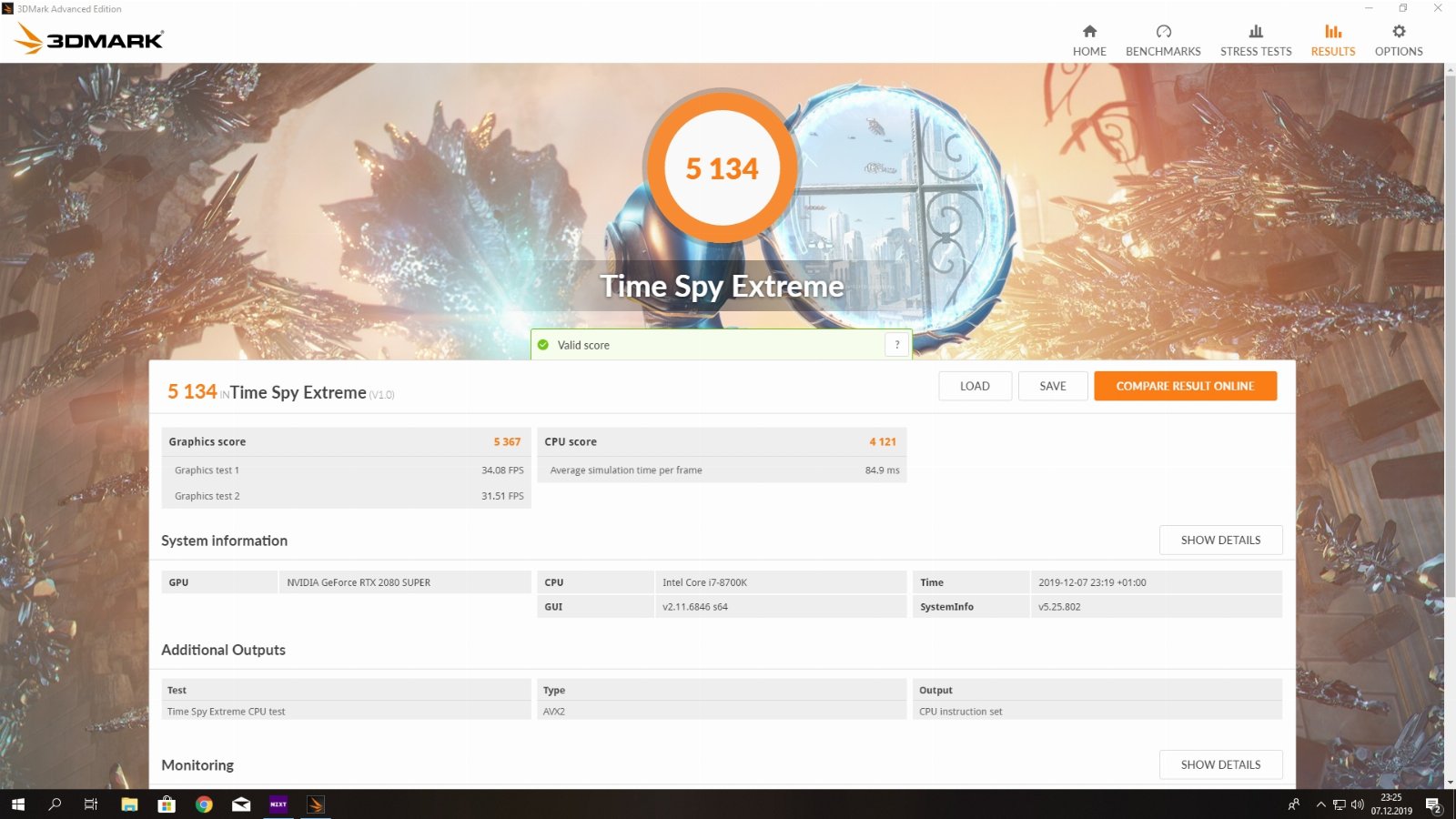1456x819 pixels.
Task: Open File Explorer from taskbar
Action: pos(129,804)
